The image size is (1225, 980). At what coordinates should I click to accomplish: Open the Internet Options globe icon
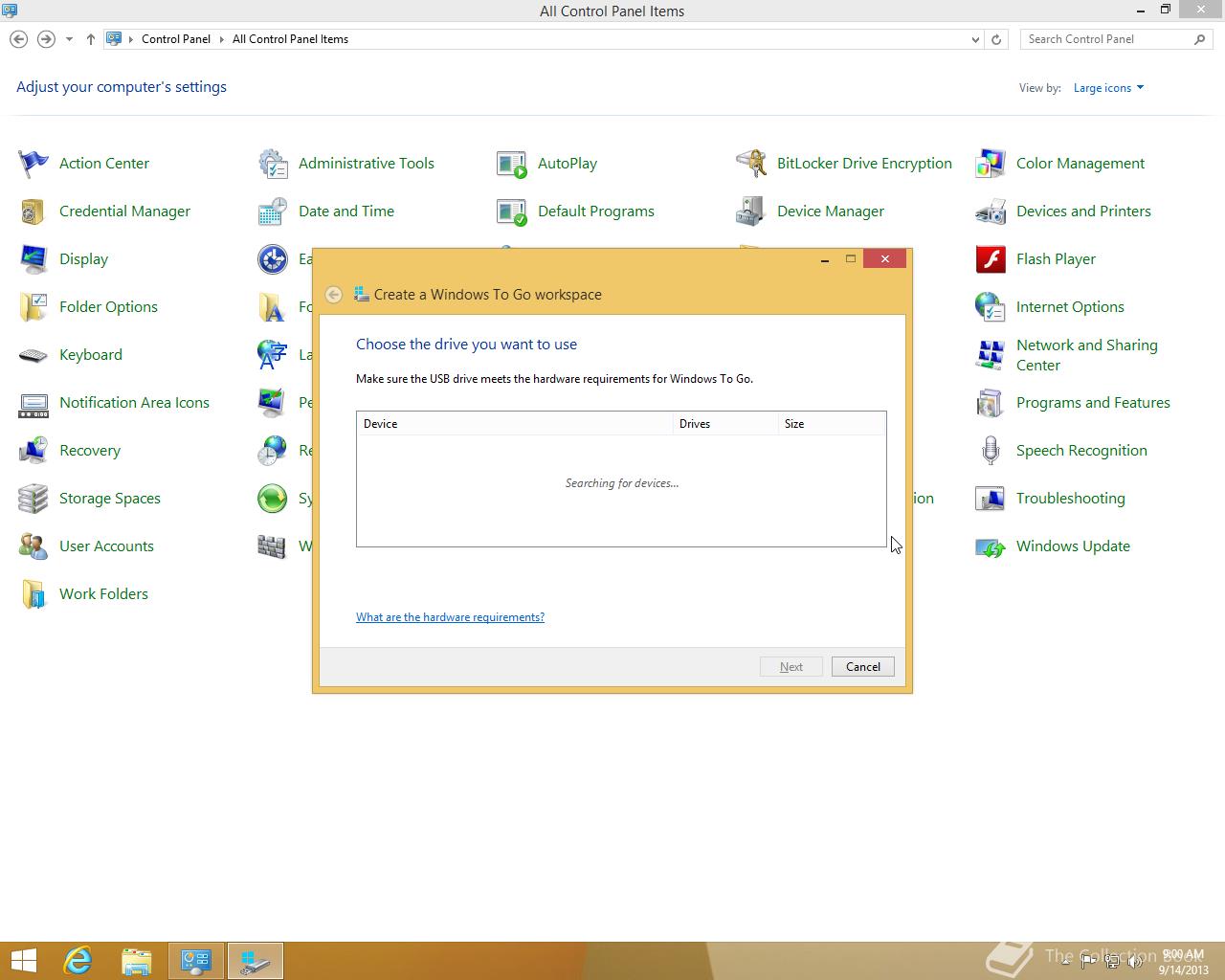[991, 307]
